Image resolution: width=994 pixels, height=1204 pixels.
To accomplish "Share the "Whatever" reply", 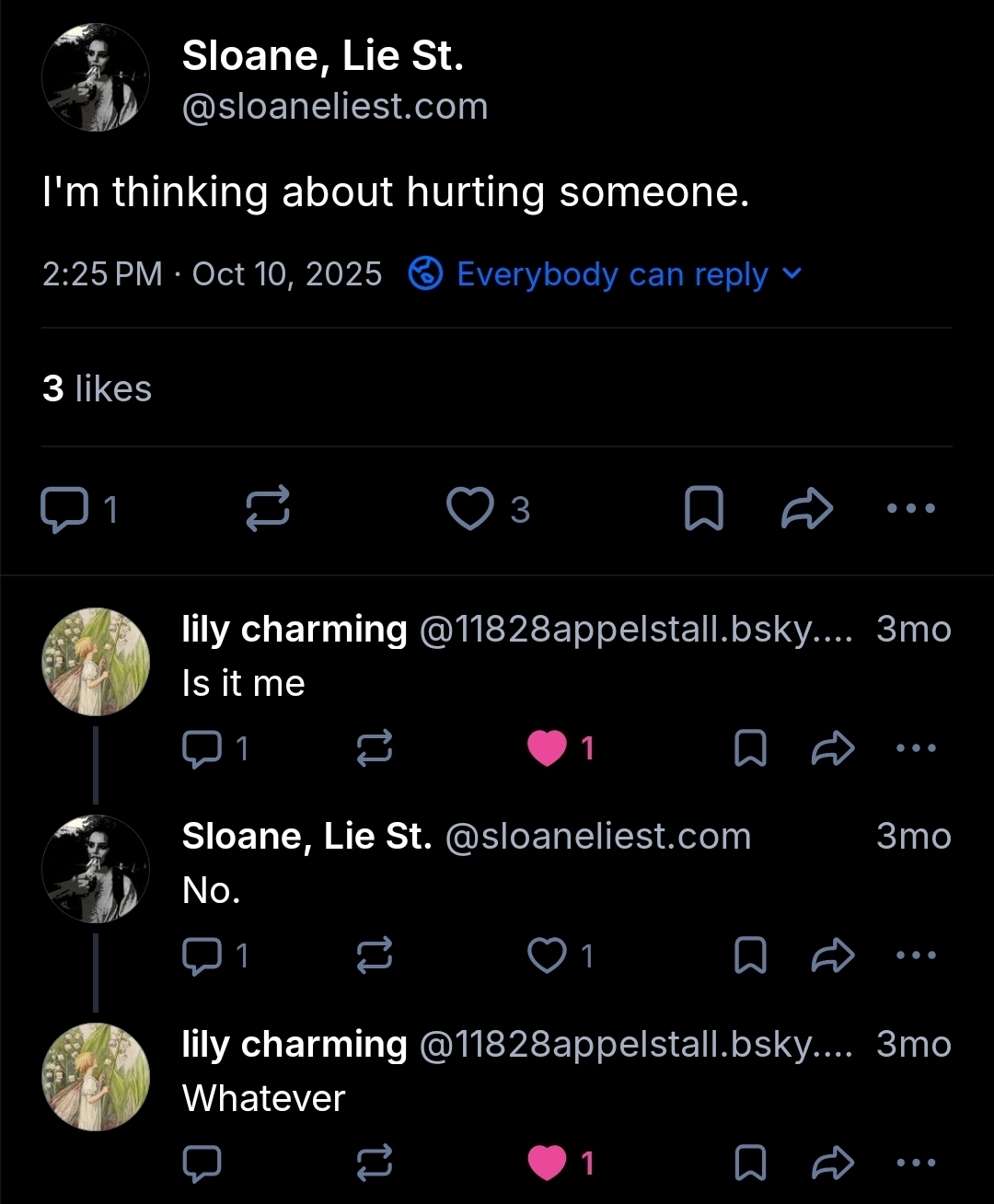I will point(833,1163).
